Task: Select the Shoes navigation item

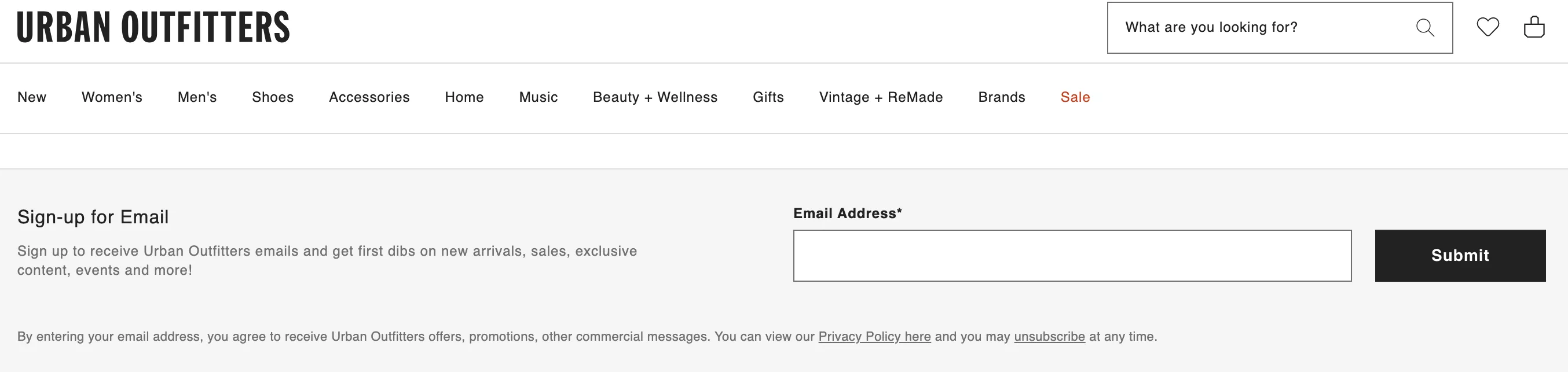Action: [x=273, y=97]
